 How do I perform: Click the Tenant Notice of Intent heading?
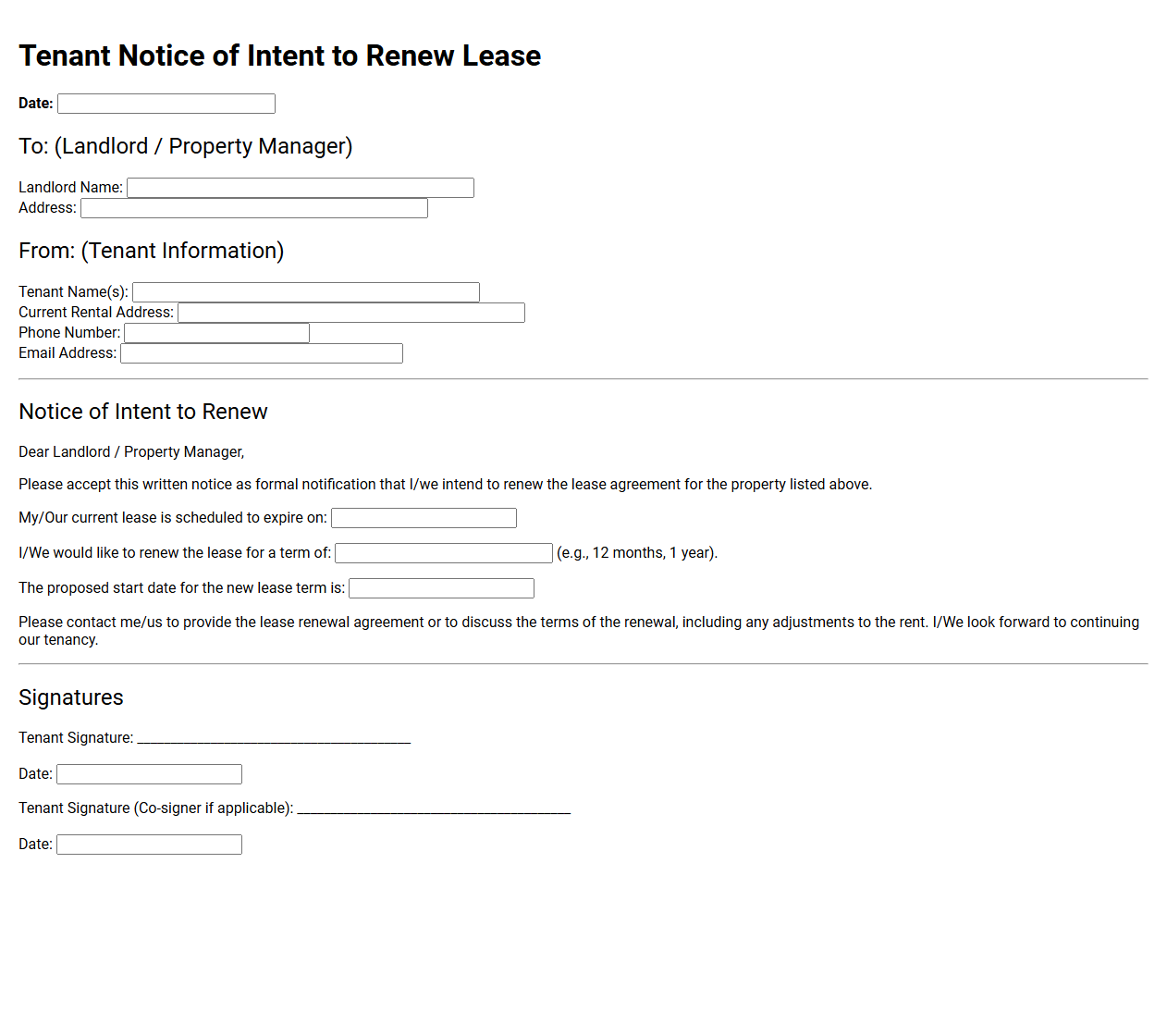pyautogui.click(x=279, y=55)
